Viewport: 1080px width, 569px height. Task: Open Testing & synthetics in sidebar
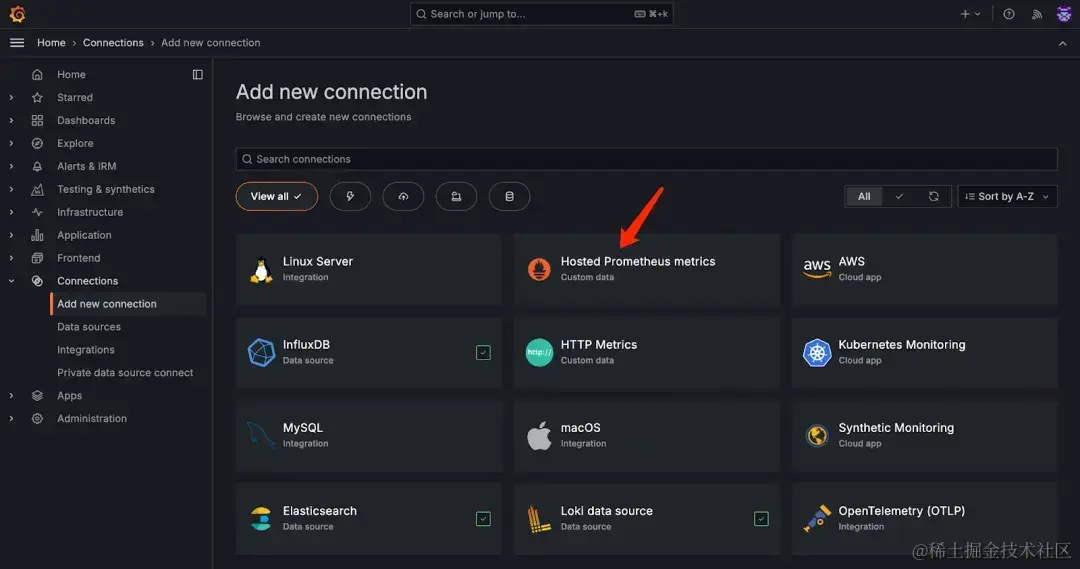click(105, 189)
